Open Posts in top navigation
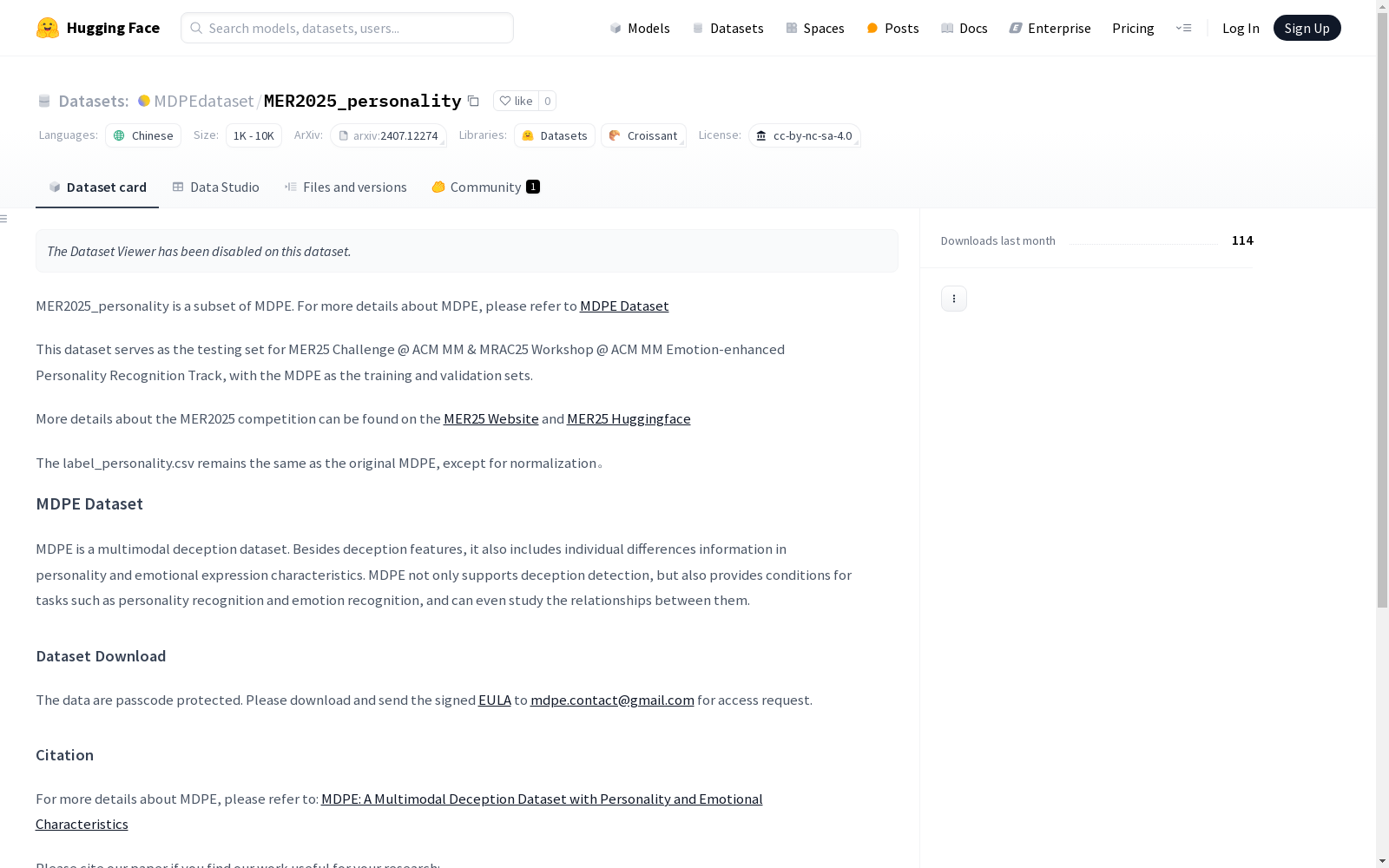This screenshot has height=868, width=1389. [892, 28]
